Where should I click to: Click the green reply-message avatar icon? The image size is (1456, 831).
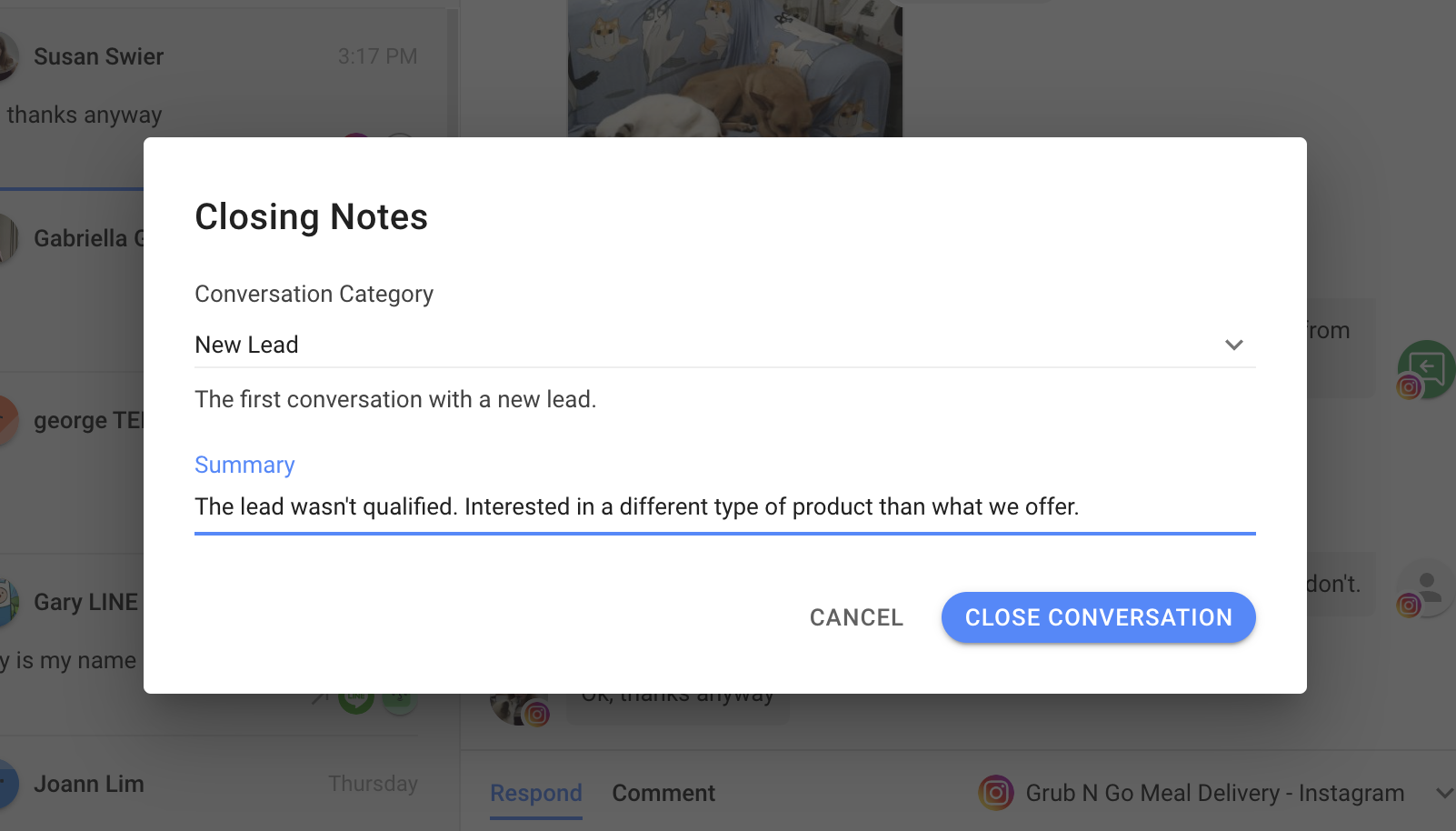tap(1427, 367)
